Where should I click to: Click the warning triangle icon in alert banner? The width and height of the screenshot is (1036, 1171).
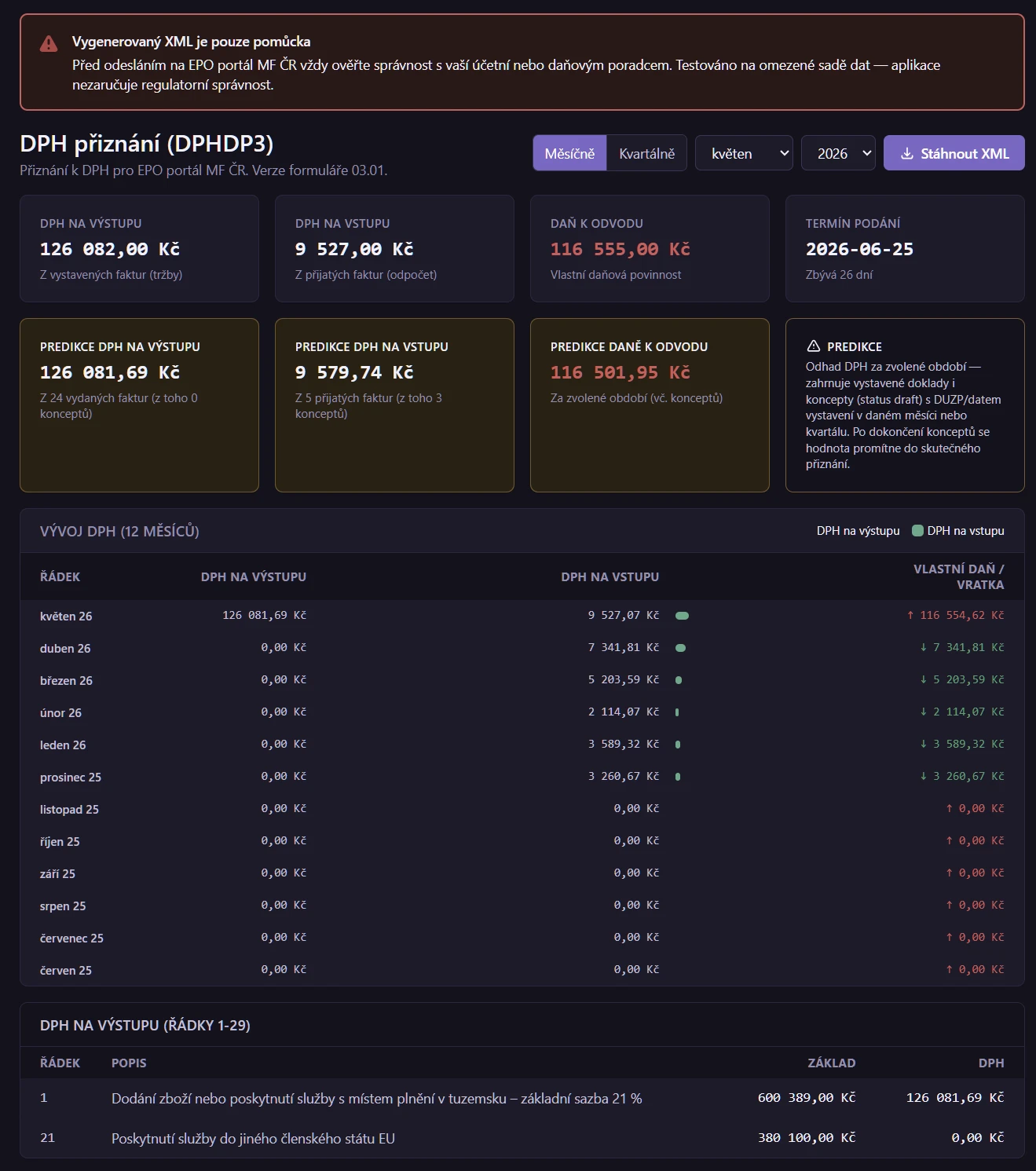coord(49,43)
